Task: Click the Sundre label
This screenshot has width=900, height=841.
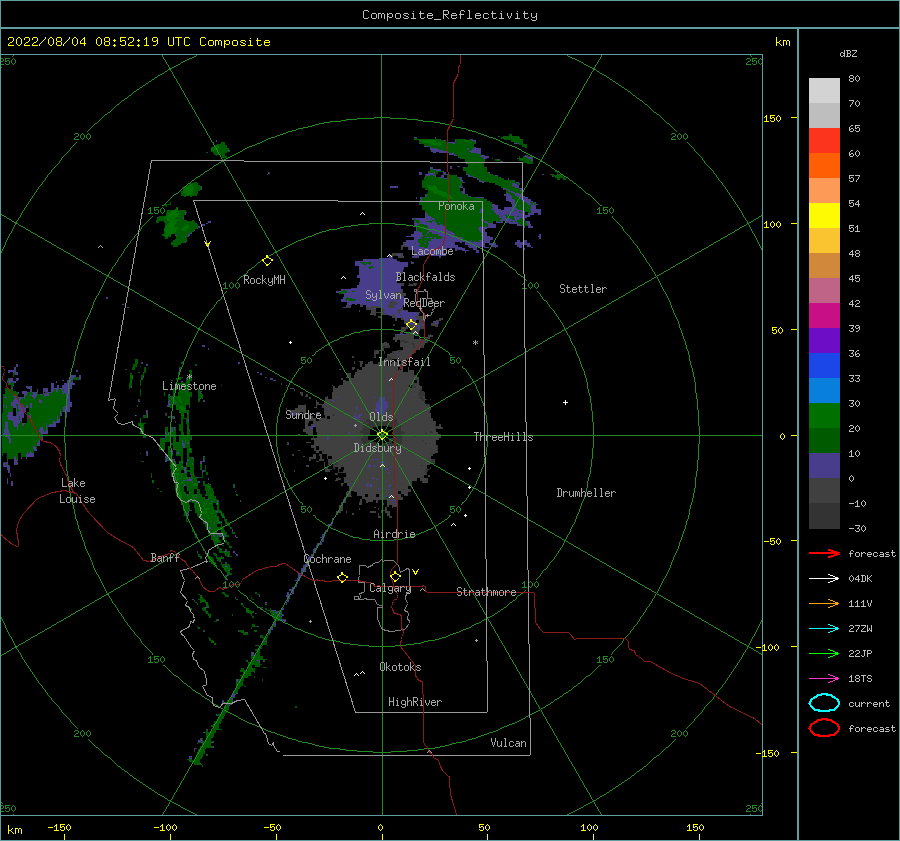Action: (x=303, y=414)
